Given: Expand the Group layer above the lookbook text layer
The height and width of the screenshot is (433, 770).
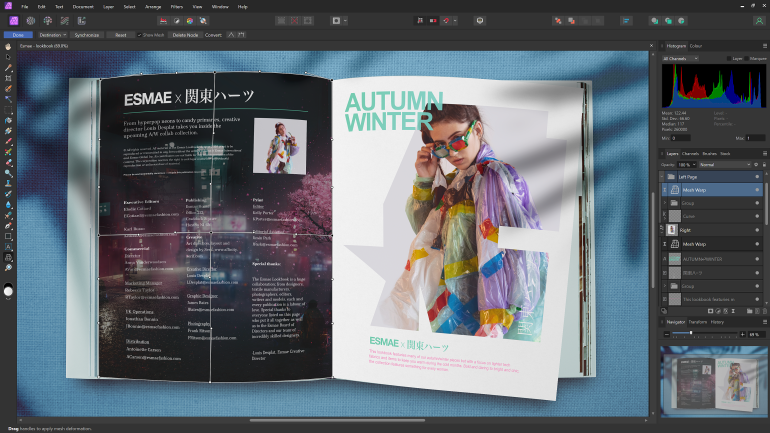Looking at the screenshot, I should [665, 286].
